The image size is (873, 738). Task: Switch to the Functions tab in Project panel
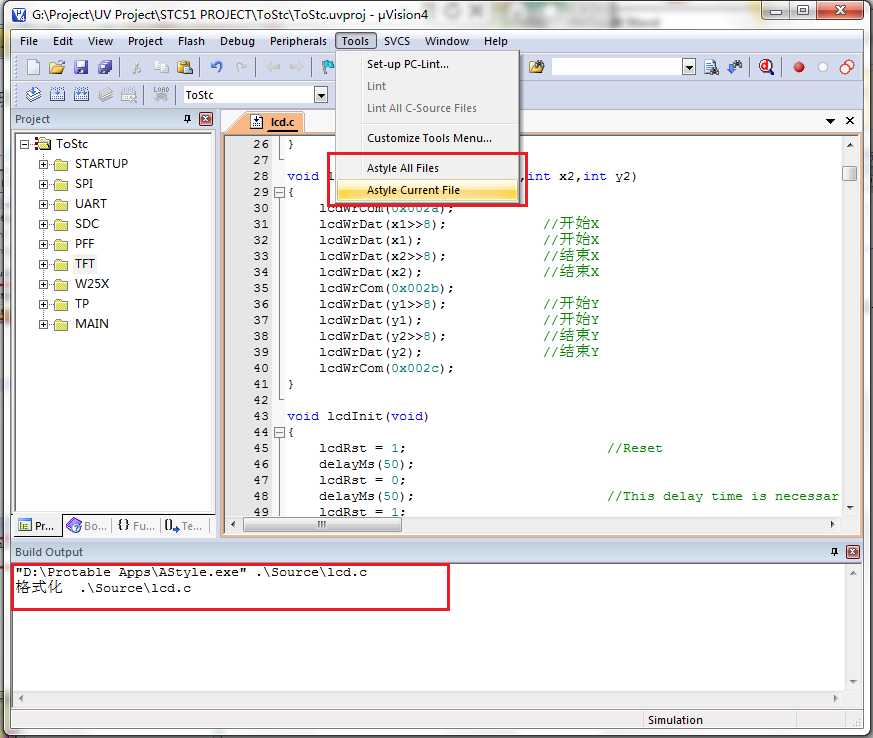pyautogui.click(x=136, y=525)
